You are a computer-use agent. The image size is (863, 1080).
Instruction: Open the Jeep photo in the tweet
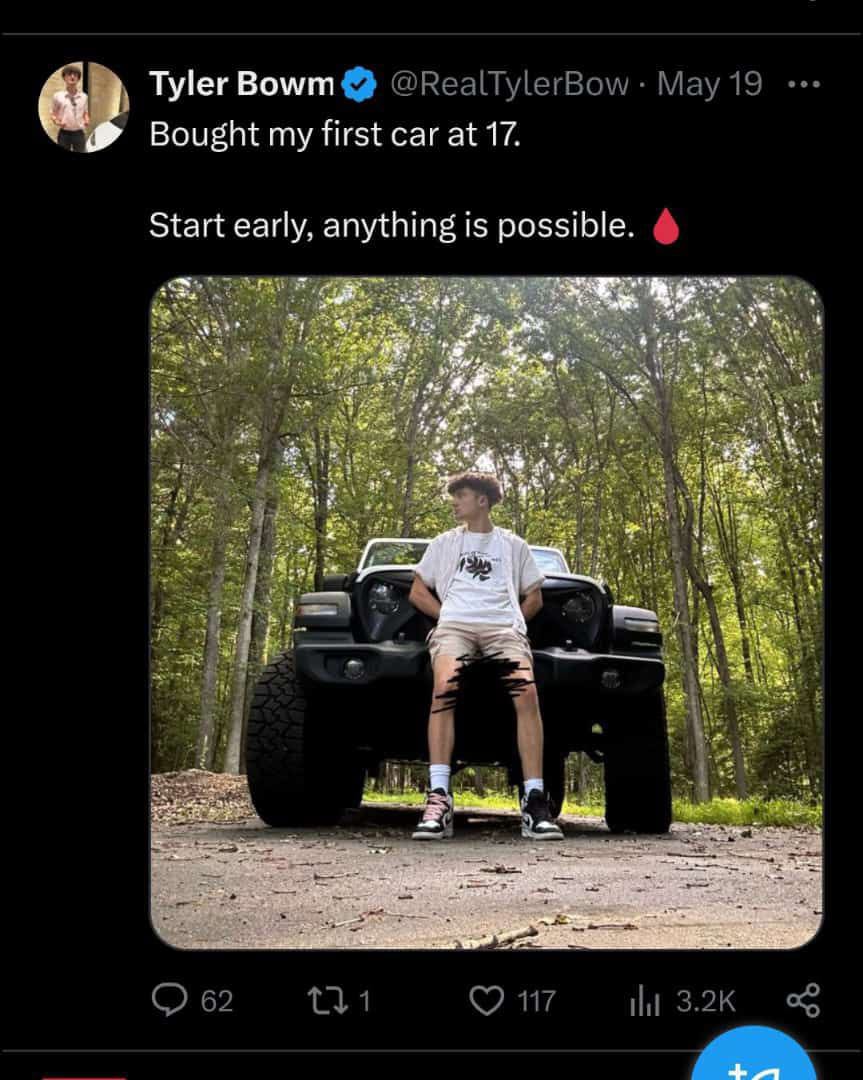coord(486,612)
